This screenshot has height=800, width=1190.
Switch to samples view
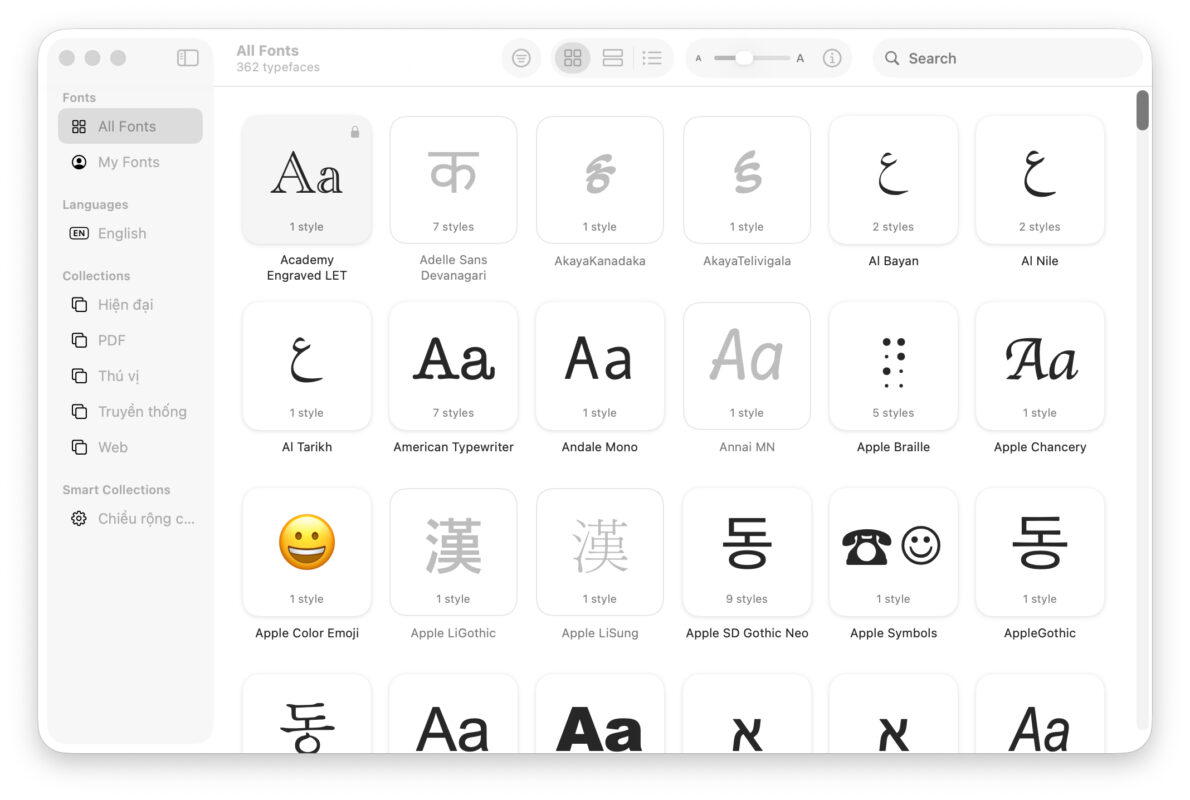pyautogui.click(x=612, y=58)
